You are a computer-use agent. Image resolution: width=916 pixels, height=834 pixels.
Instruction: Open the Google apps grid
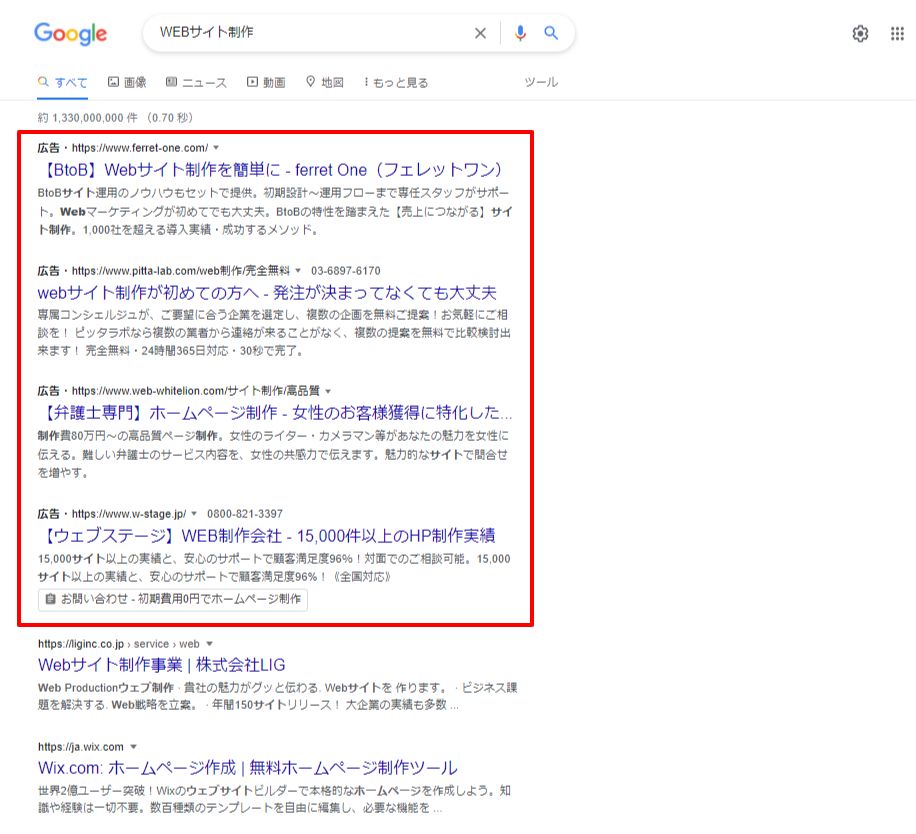[x=897, y=34]
